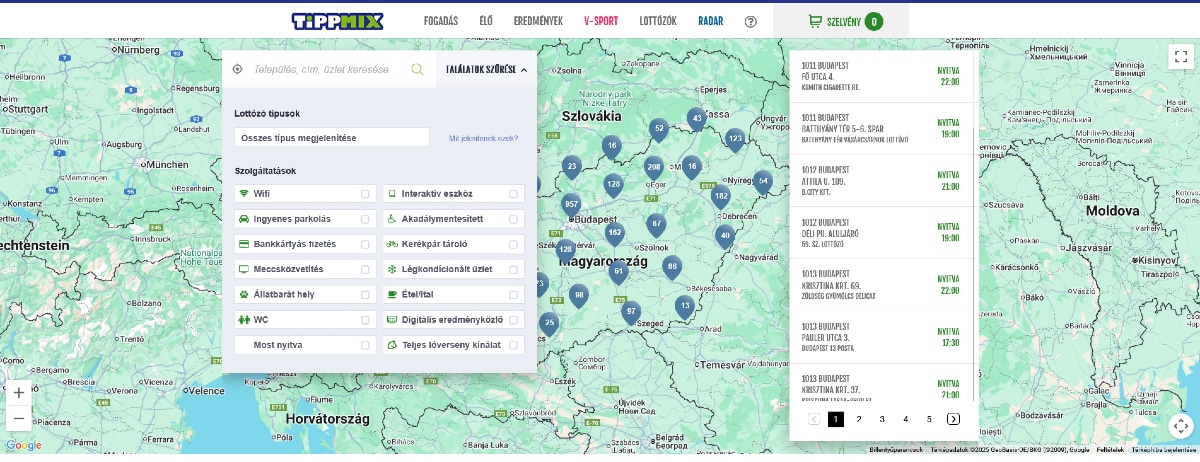This screenshot has height=462, width=1200.
Task: Zoom out on the map
Action: pos(18,418)
